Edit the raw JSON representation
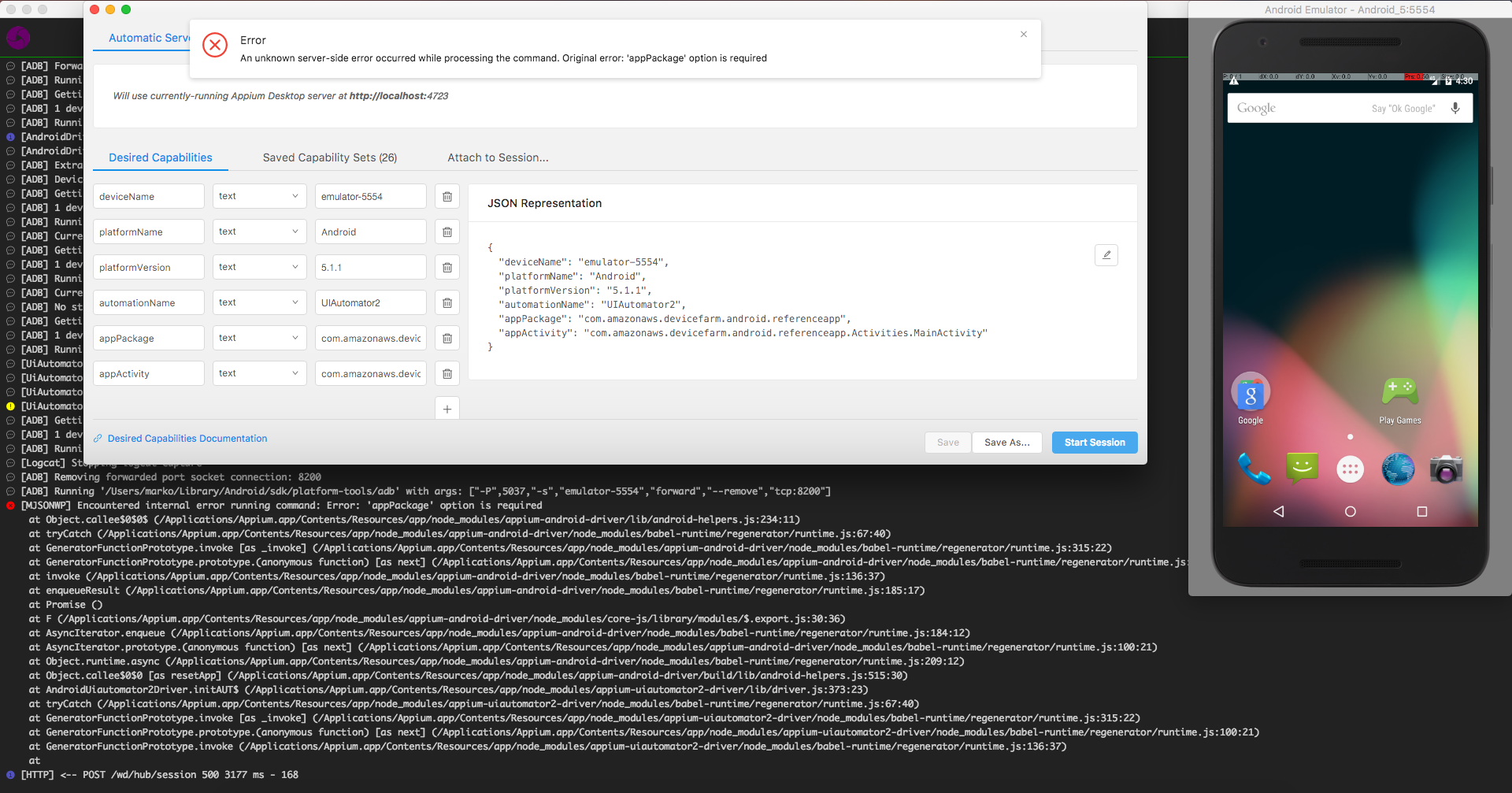 [x=1106, y=254]
